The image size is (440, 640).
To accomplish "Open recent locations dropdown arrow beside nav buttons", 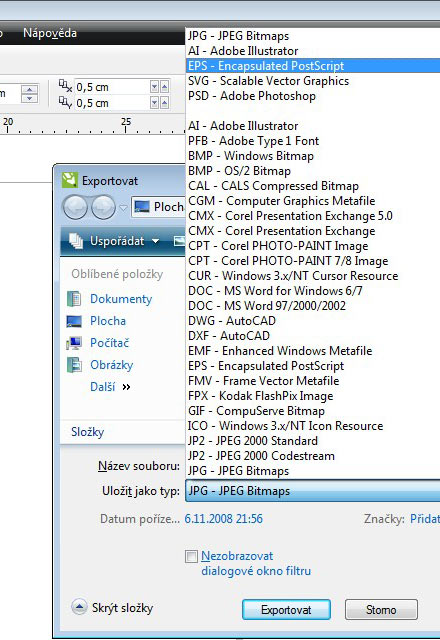I will [x=123, y=208].
